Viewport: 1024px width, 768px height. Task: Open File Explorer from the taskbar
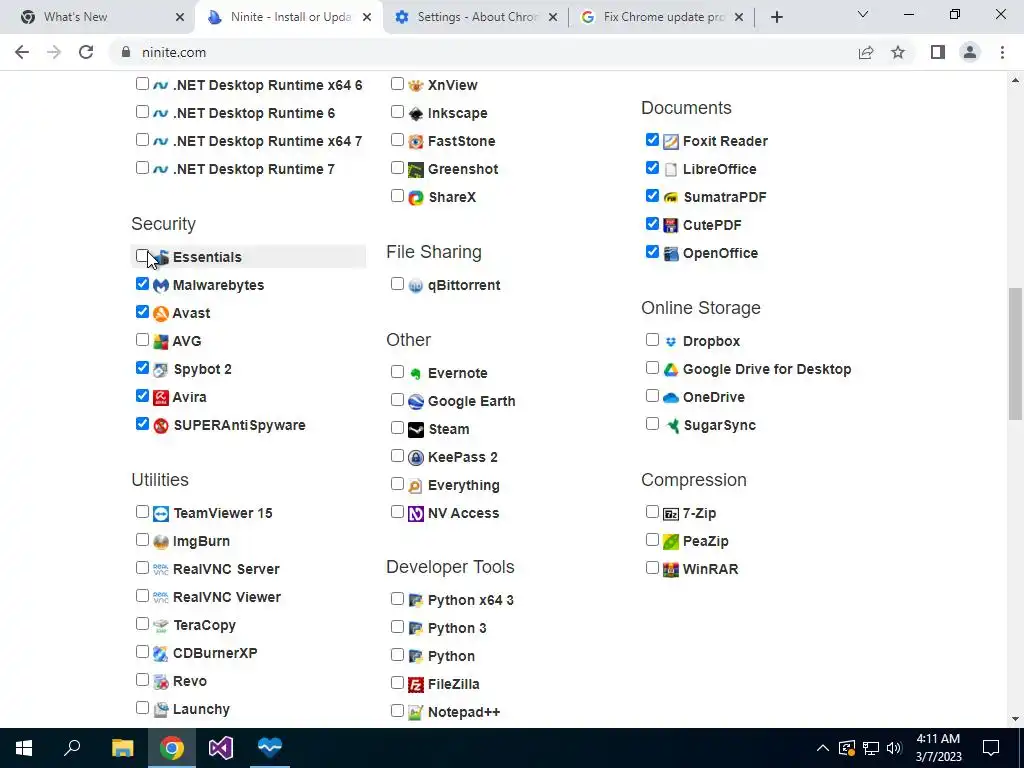(122, 748)
